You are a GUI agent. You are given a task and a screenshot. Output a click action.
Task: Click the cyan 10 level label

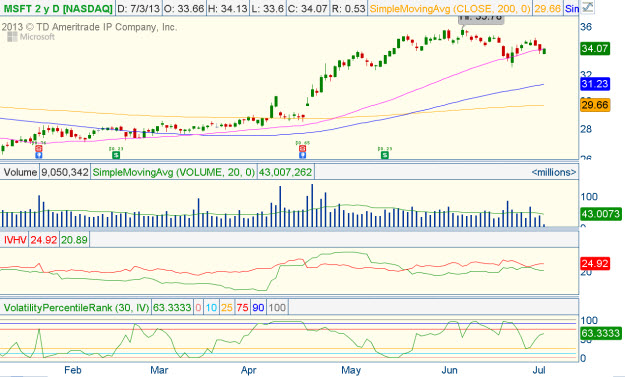[x=211, y=307]
